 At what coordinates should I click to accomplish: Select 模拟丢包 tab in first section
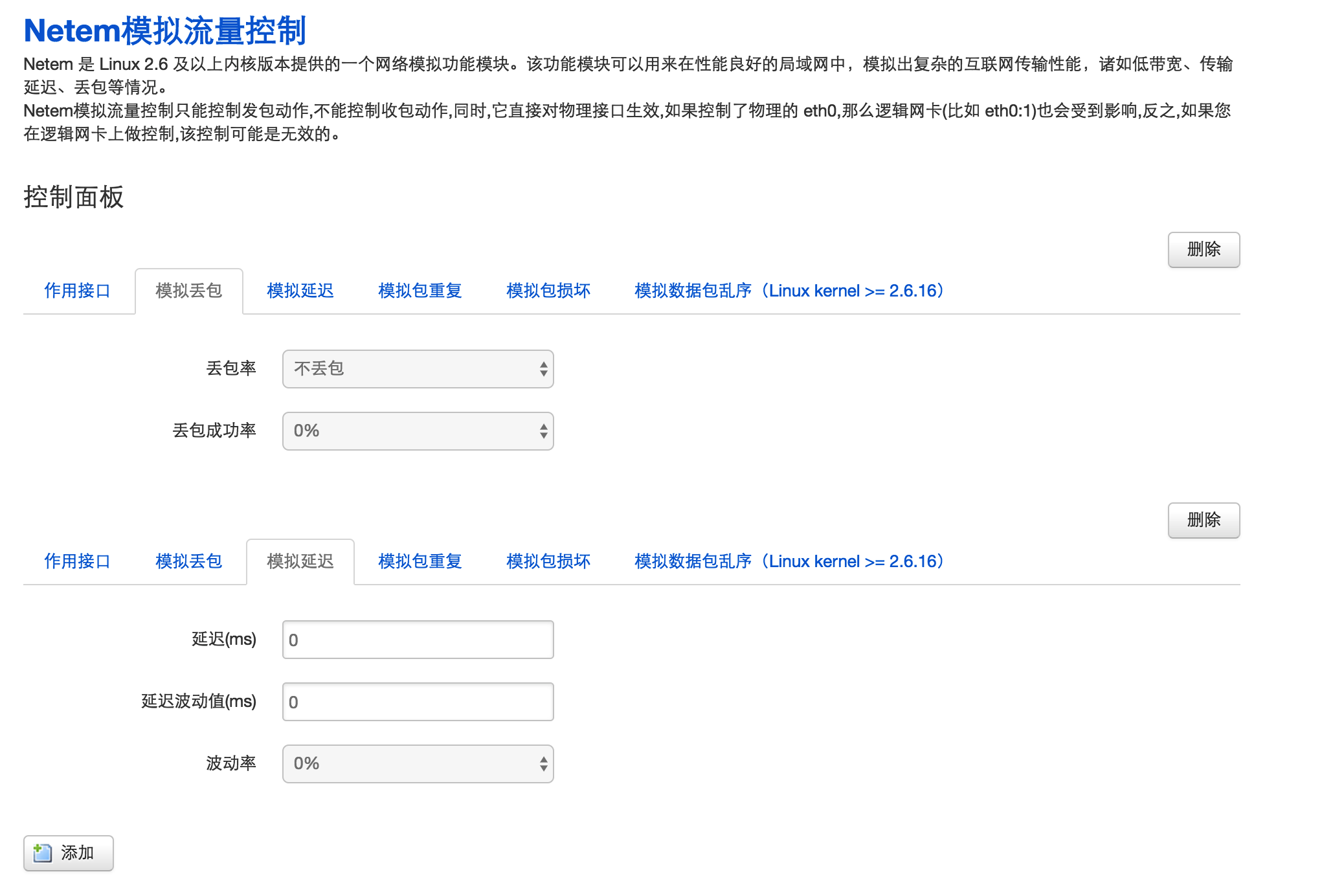click(189, 291)
